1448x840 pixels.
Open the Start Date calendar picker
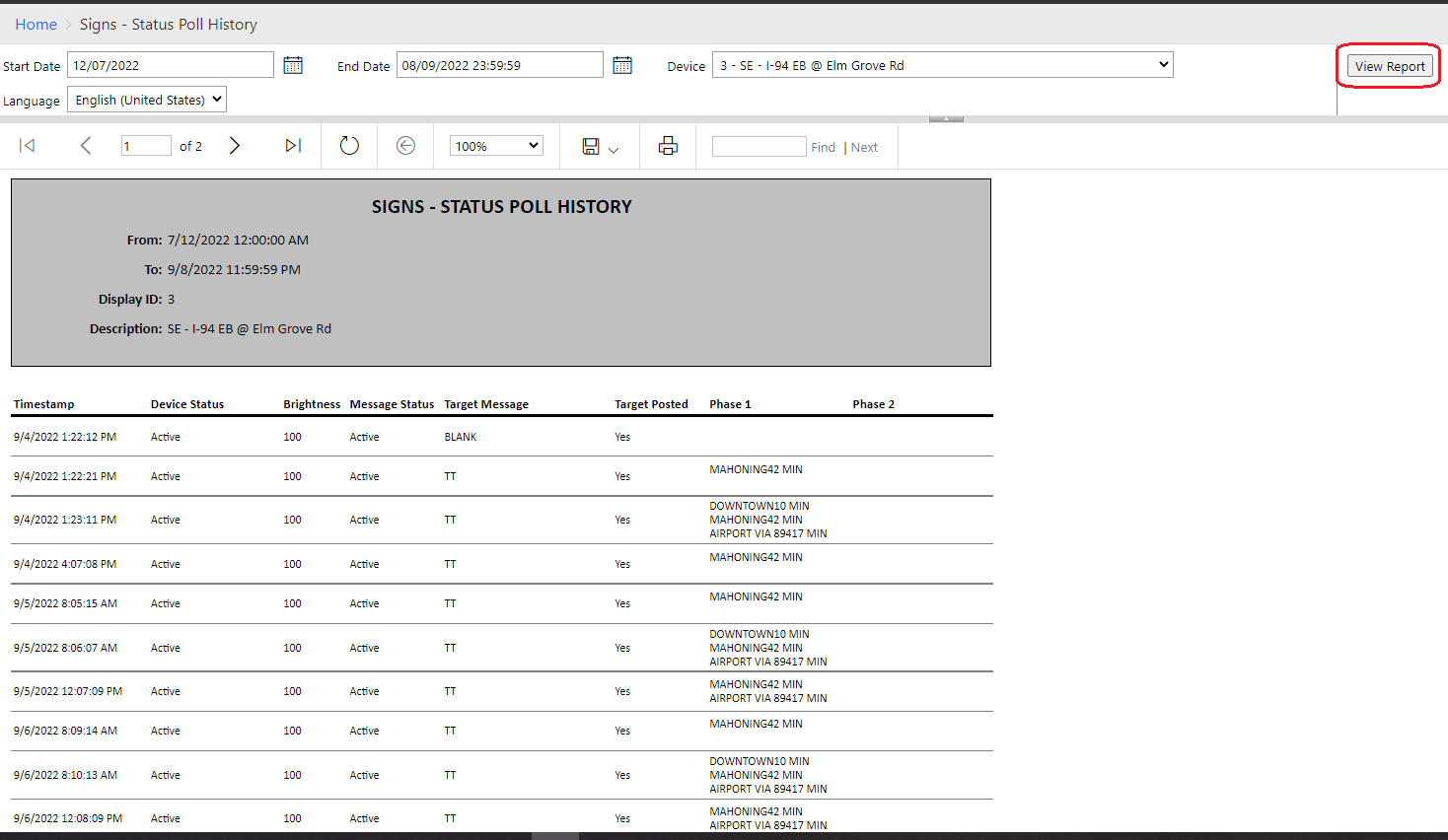293,65
